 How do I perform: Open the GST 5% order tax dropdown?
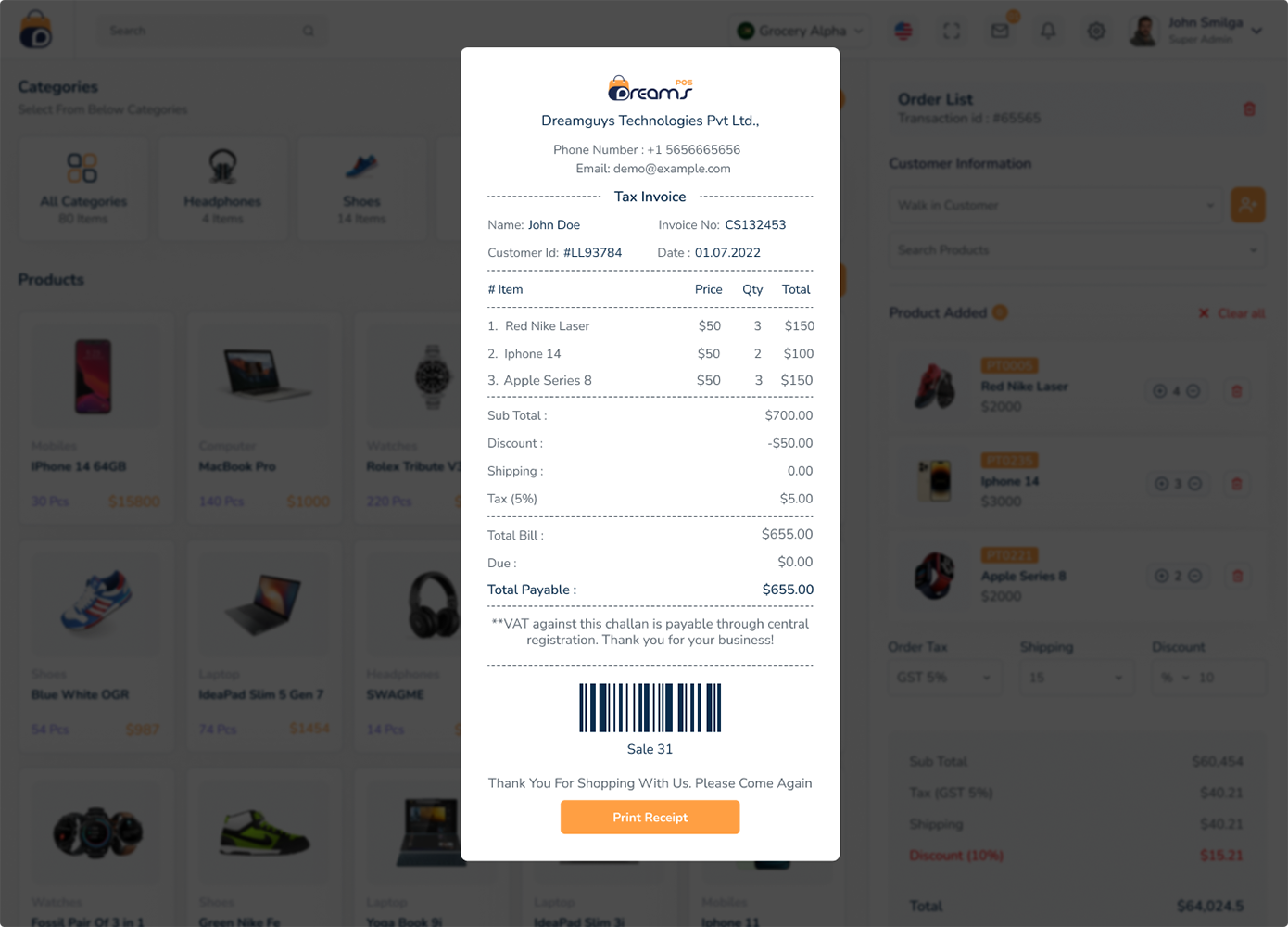click(x=943, y=678)
